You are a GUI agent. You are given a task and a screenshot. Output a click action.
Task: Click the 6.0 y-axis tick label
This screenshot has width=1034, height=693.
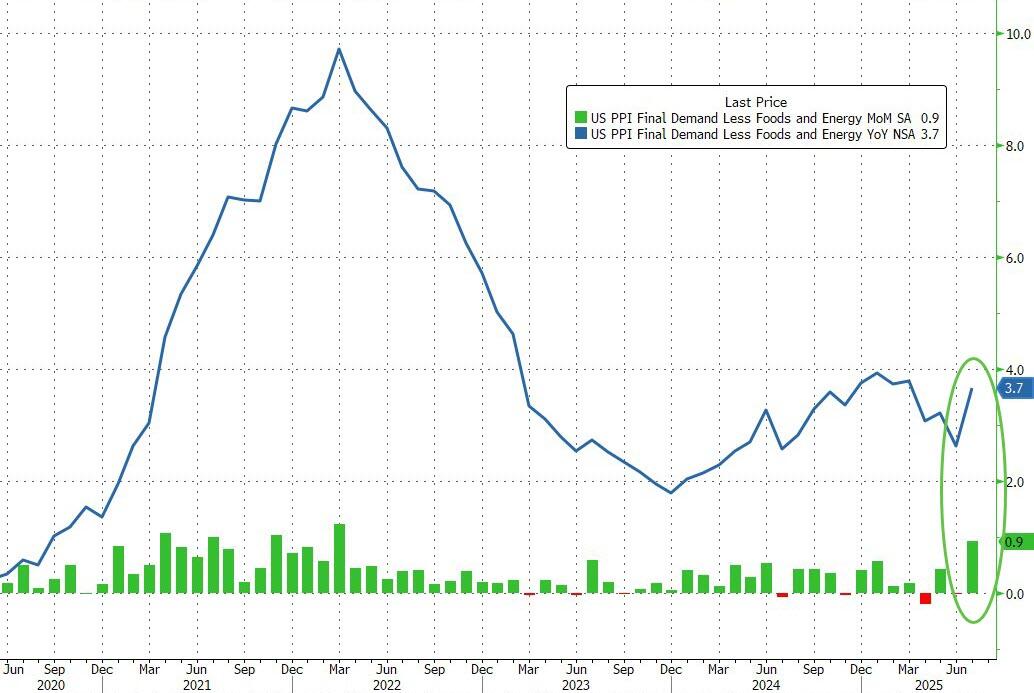1015,258
